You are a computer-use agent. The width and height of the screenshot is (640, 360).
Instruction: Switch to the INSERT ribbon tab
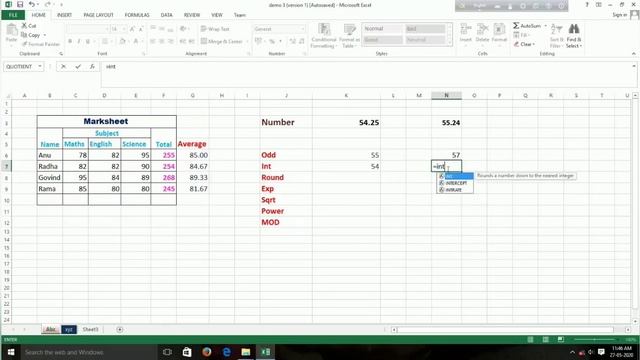point(64,15)
